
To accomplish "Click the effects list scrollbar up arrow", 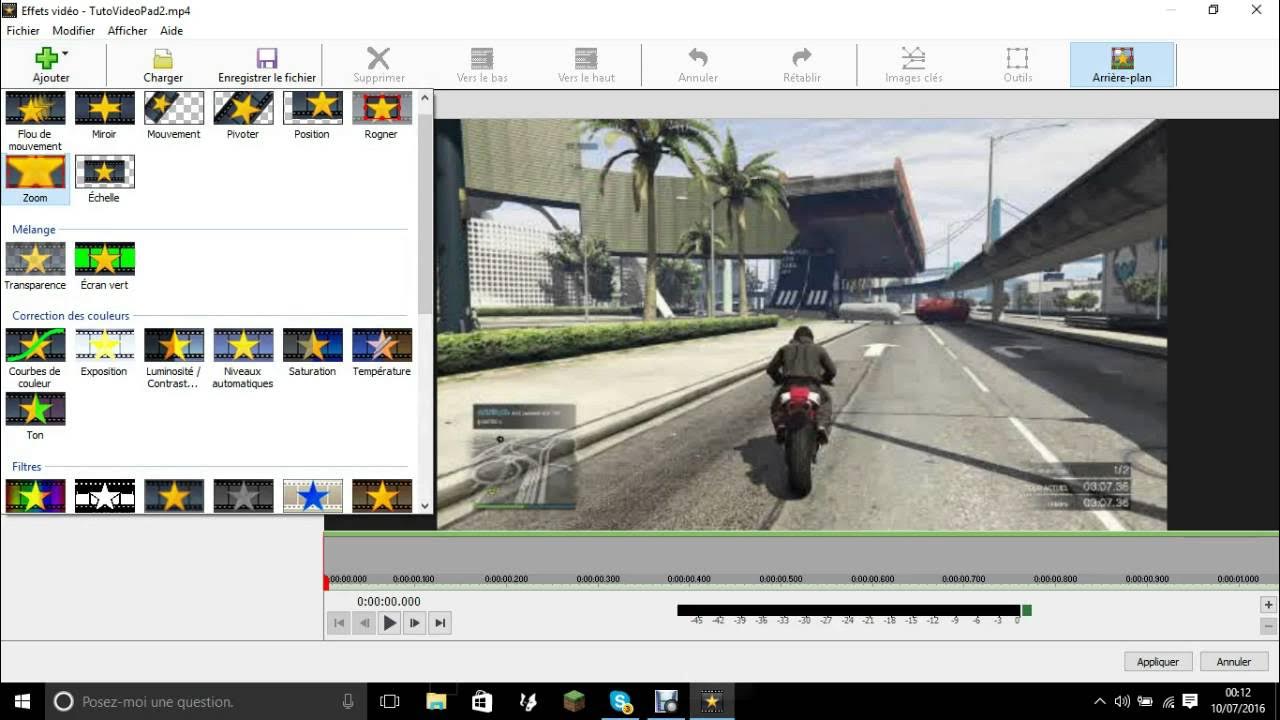I will point(425,97).
